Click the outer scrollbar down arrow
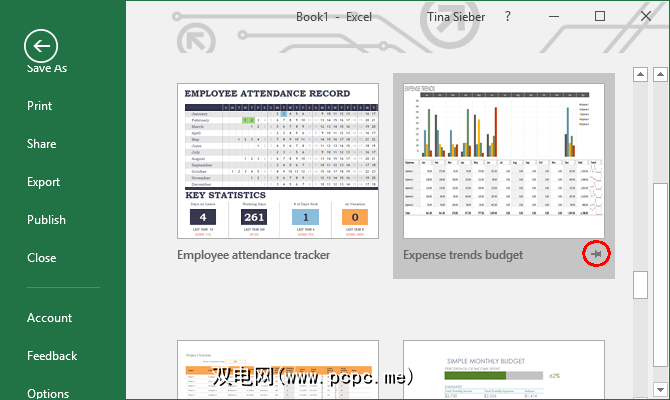 [x=660, y=389]
